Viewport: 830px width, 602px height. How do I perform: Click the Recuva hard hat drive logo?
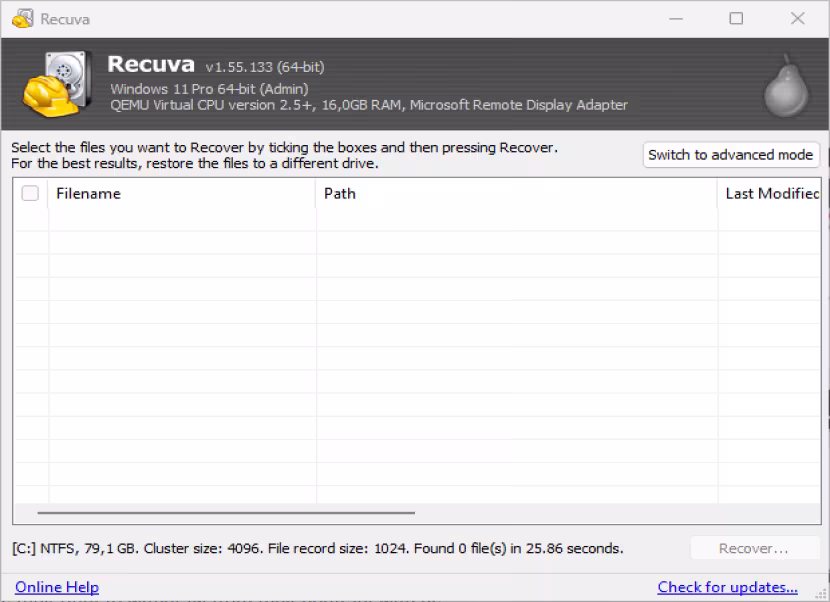click(57, 84)
